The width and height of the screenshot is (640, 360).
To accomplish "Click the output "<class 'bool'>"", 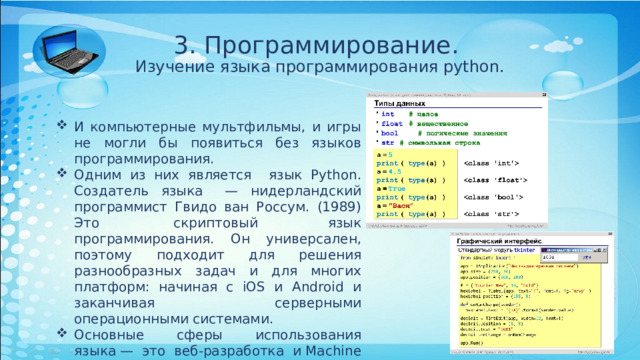I will 493,197.
